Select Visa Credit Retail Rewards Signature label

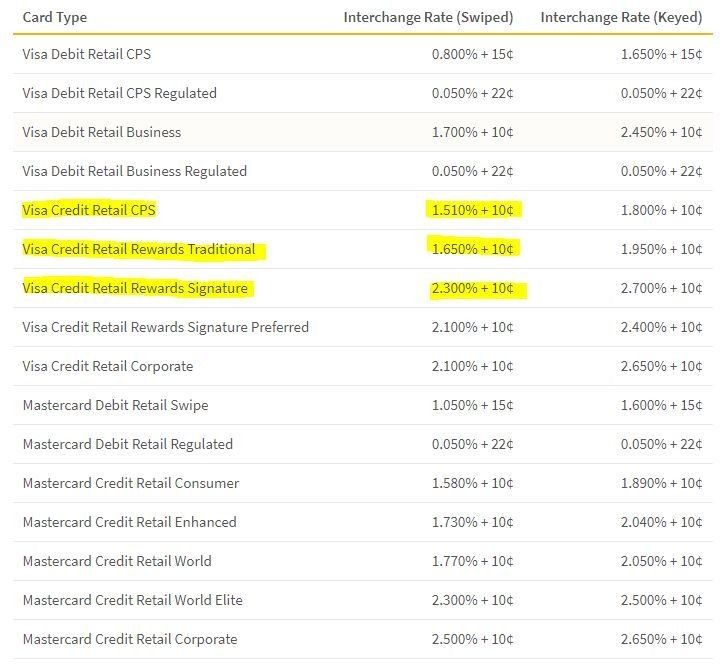click(x=135, y=288)
